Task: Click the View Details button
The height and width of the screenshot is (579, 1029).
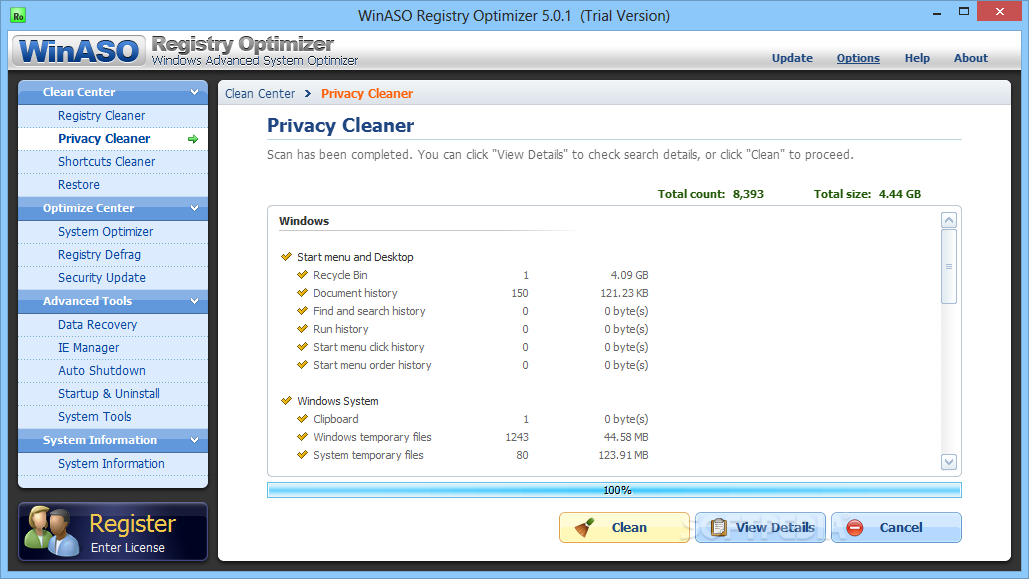Action: tap(760, 527)
